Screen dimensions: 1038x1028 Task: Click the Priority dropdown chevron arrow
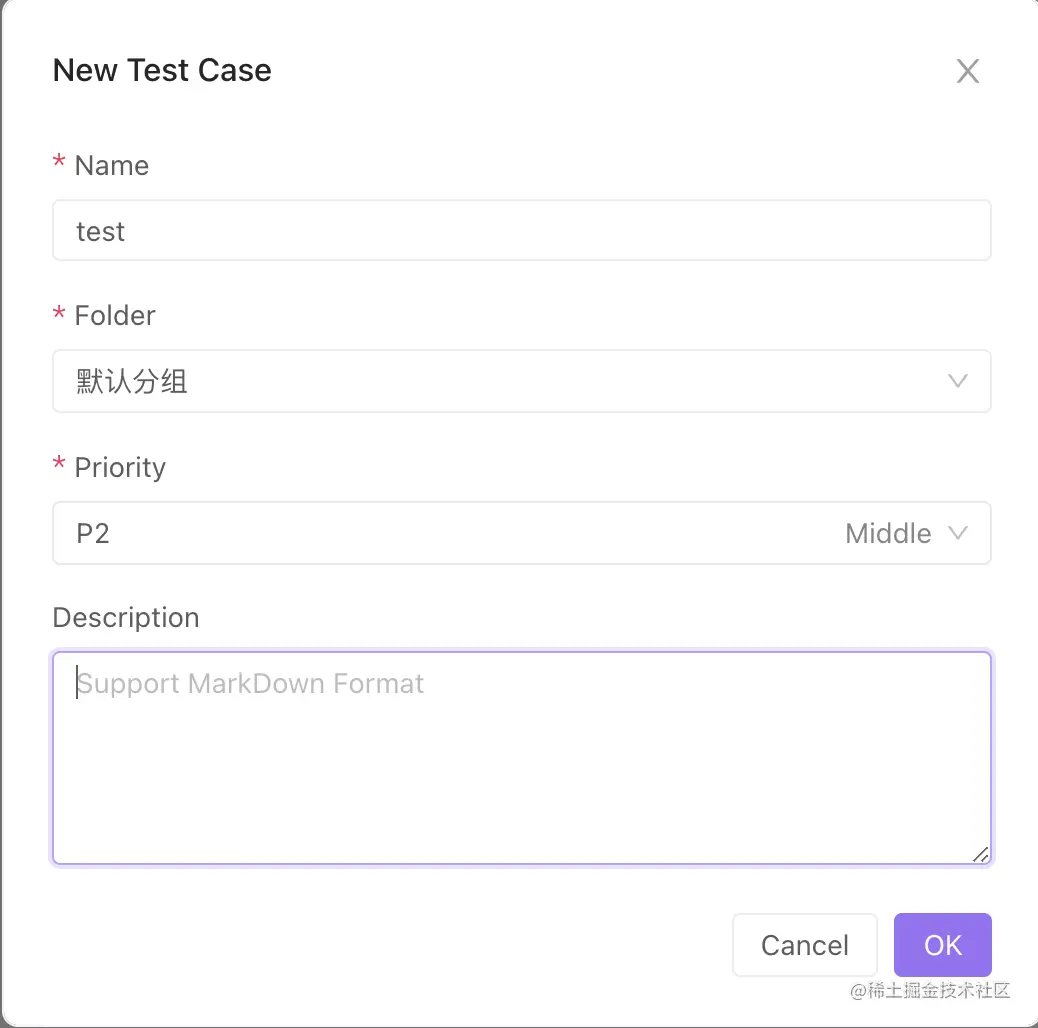click(x=957, y=533)
